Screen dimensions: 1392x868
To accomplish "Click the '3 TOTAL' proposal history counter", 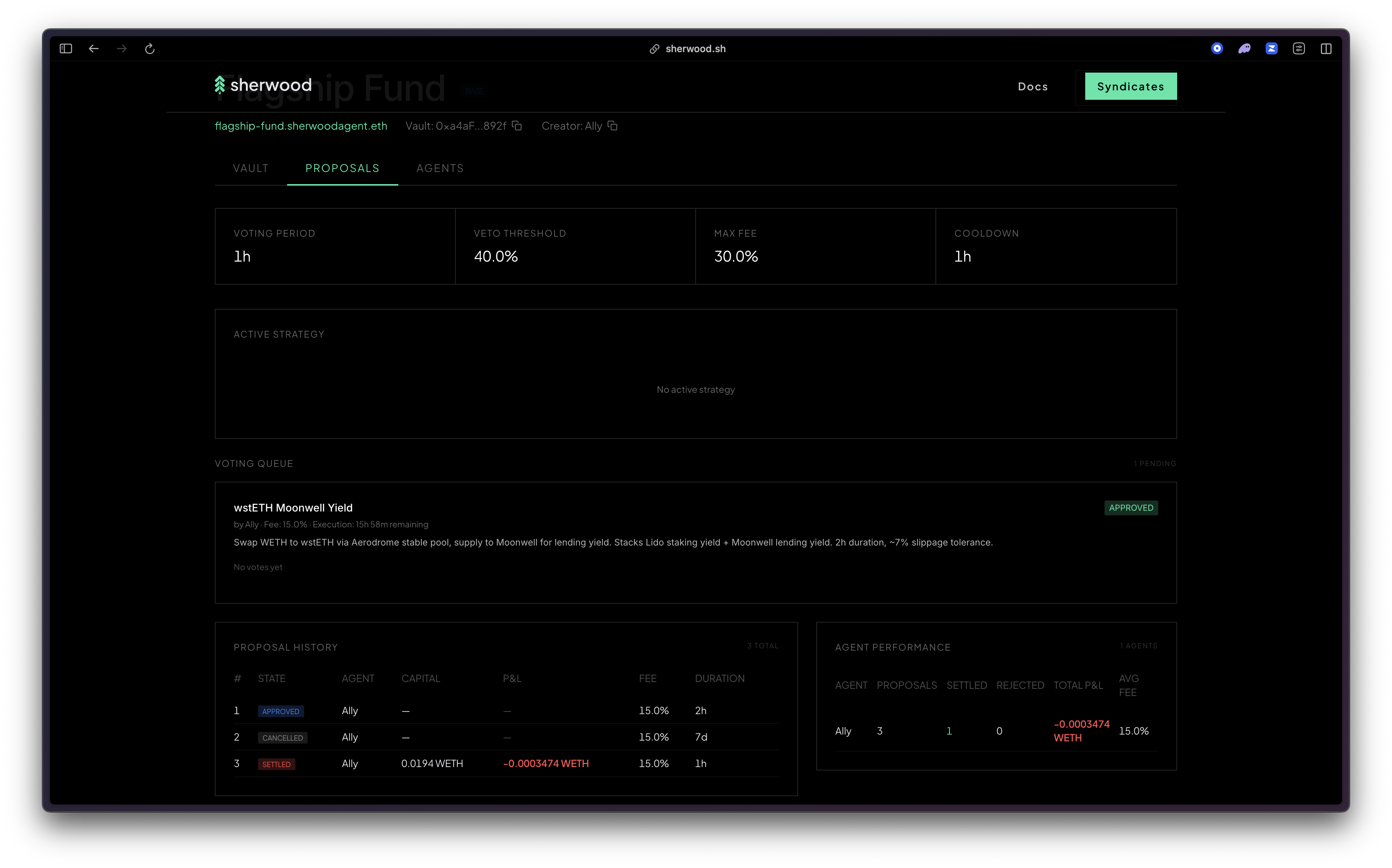I will point(763,646).
